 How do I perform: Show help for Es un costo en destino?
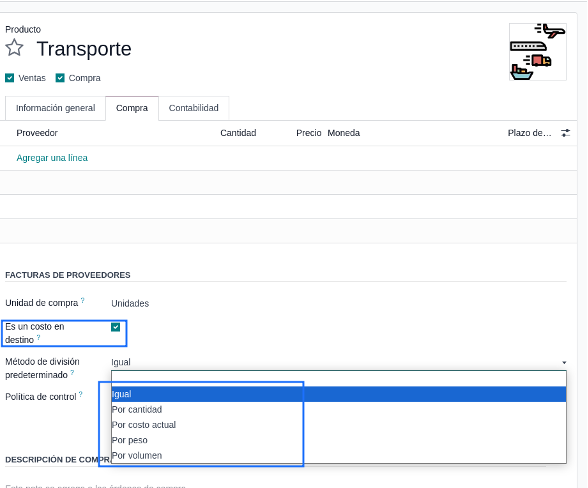pos(38,337)
